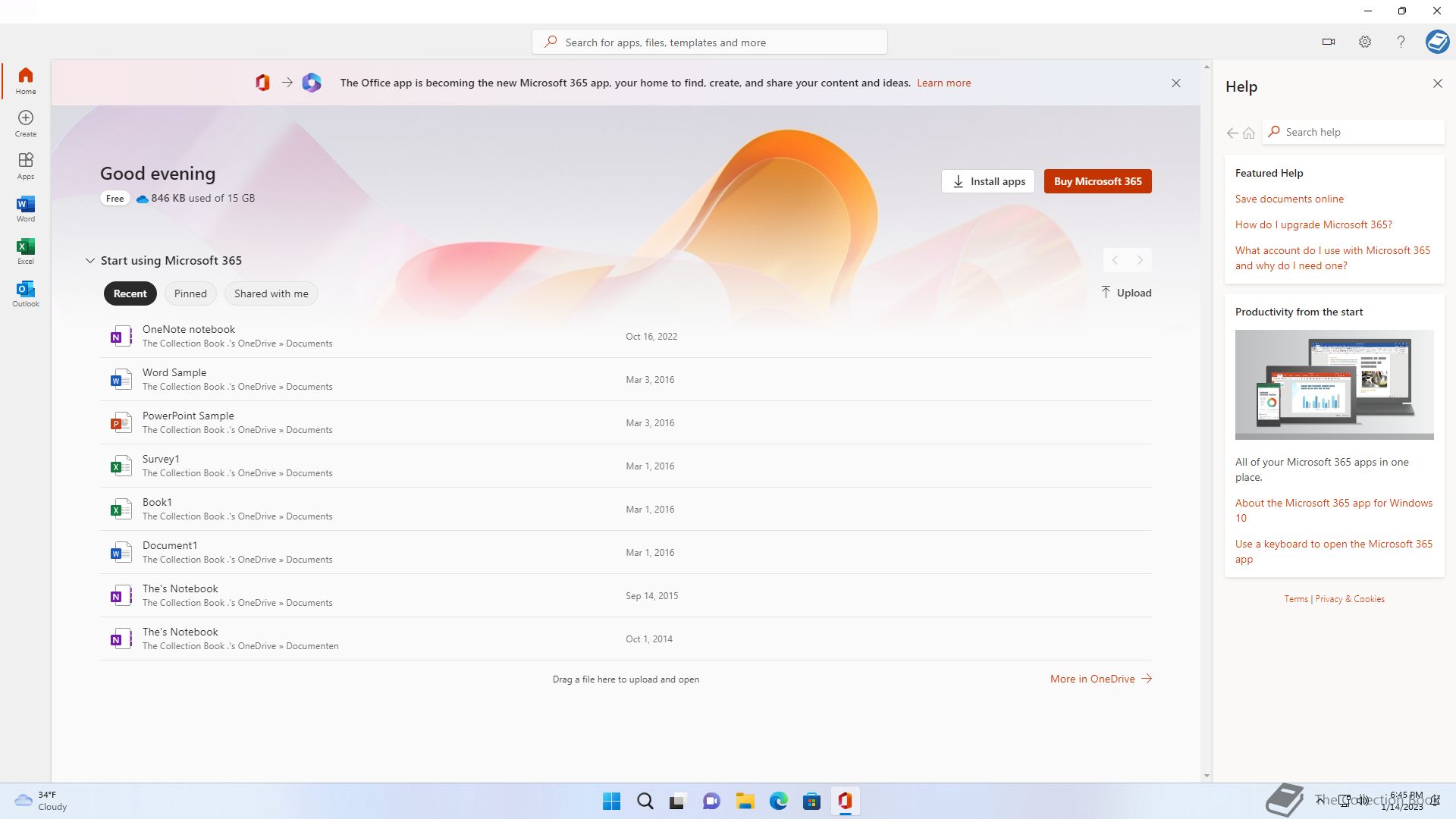Open the account profile avatar
This screenshot has width=1456, height=819.
click(1437, 42)
